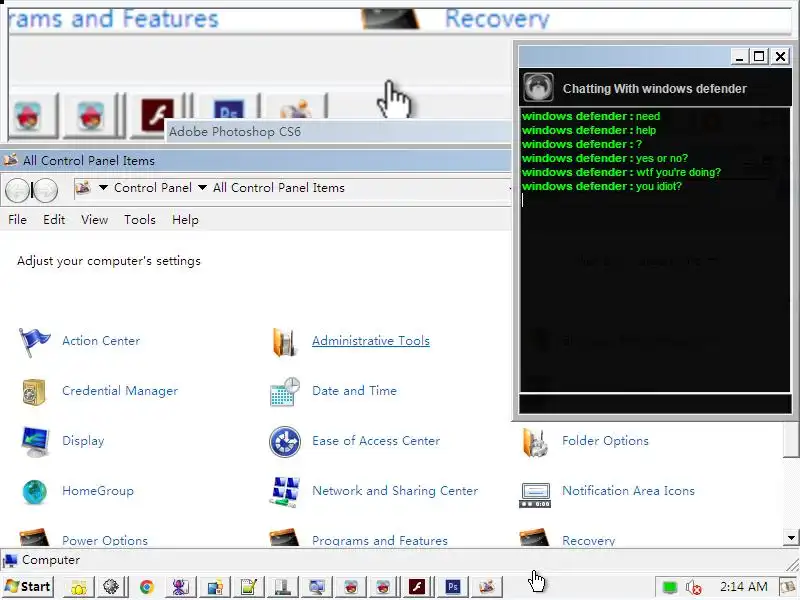Click the purple creature icon in the taskbar
This screenshot has height=600, width=800.
tap(180, 587)
